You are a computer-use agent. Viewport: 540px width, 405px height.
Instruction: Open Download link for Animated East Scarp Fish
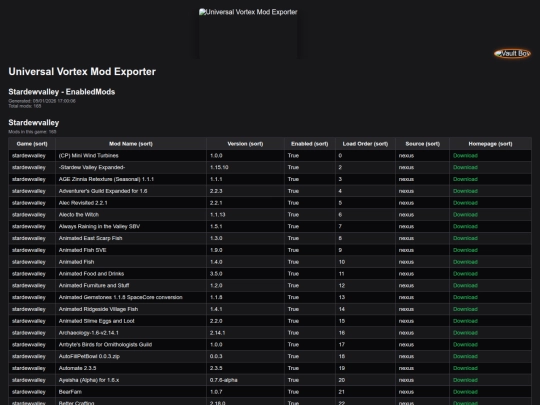[x=465, y=238]
